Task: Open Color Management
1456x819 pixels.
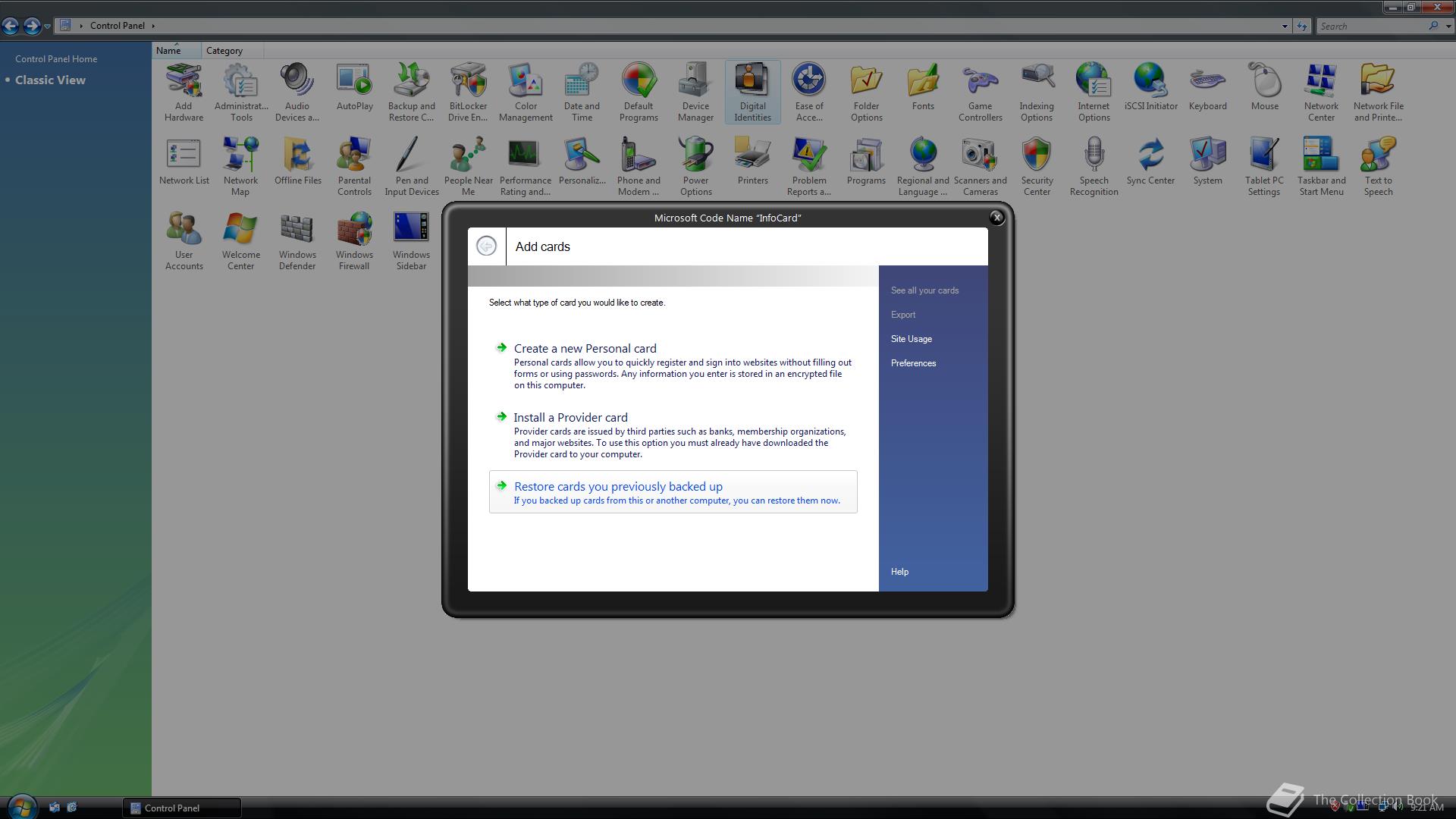Action: point(526,92)
